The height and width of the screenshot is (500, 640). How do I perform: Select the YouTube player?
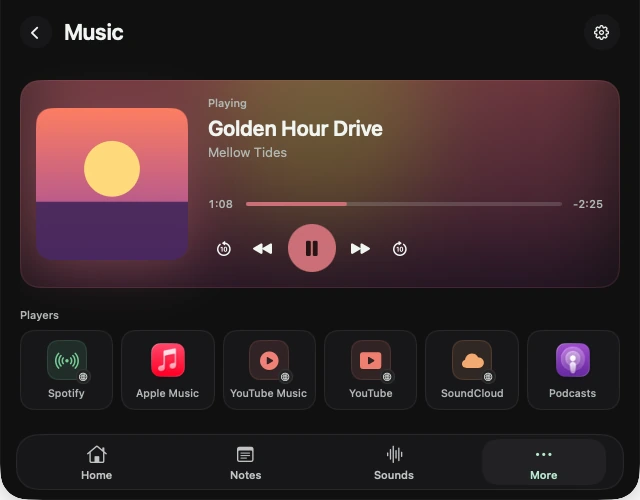pos(371,370)
